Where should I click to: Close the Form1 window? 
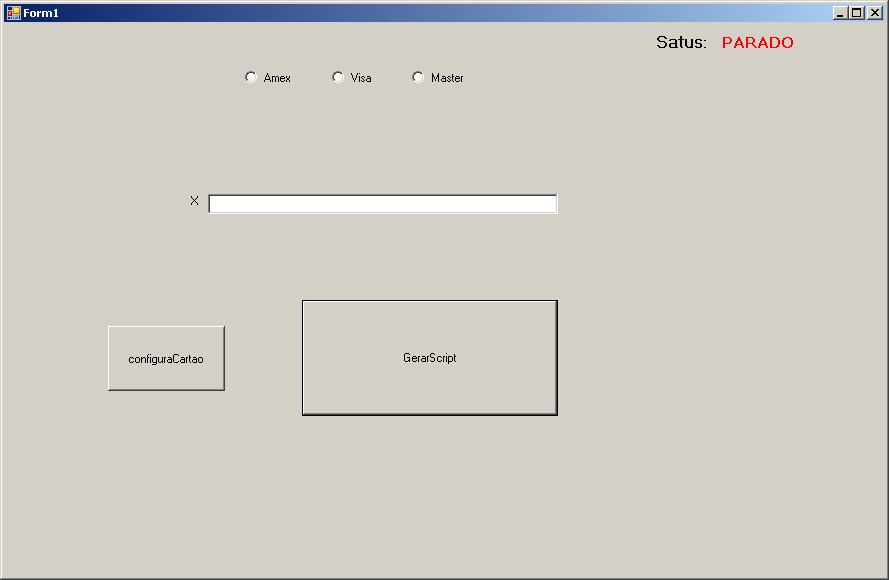[x=874, y=12]
